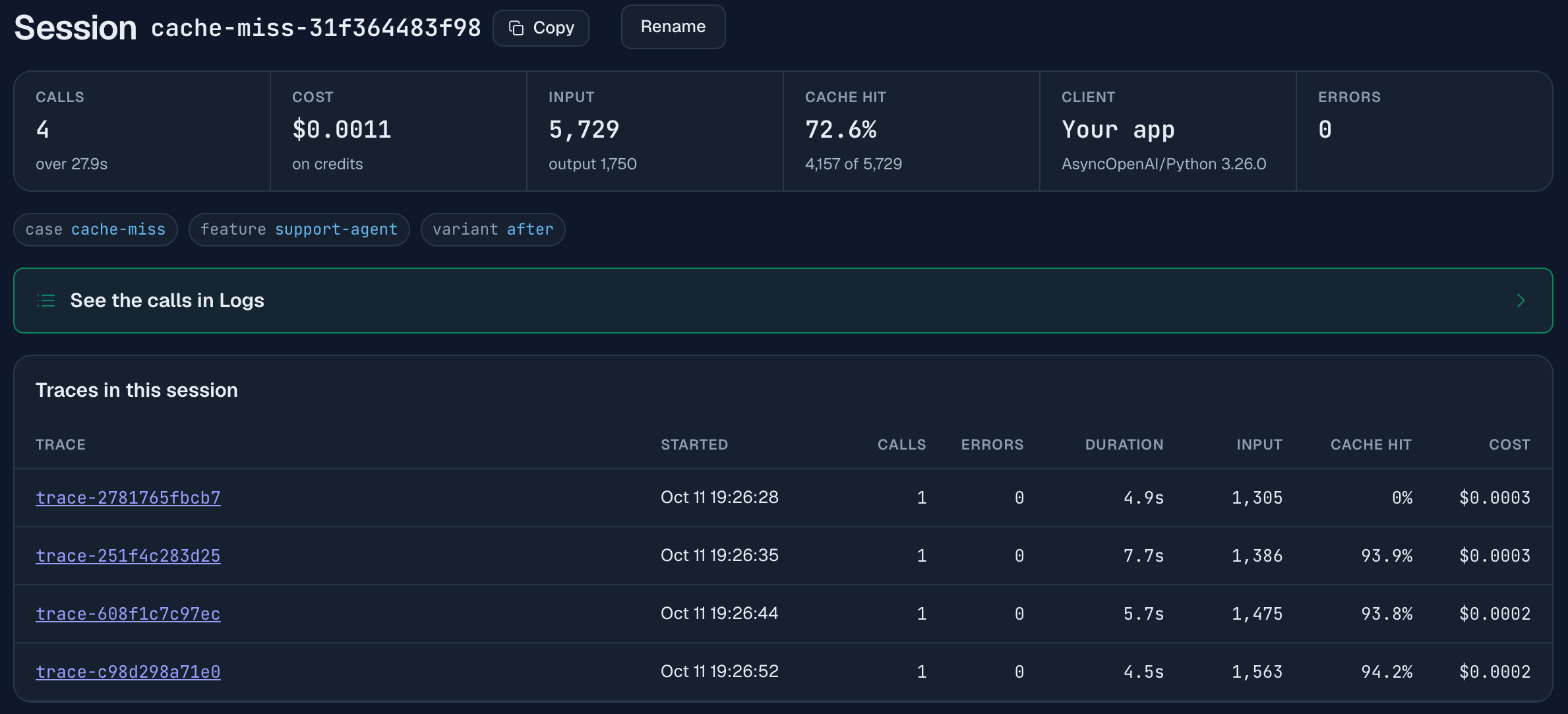
Task: Click the 1,305 input cell
Action: (1258, 498)
